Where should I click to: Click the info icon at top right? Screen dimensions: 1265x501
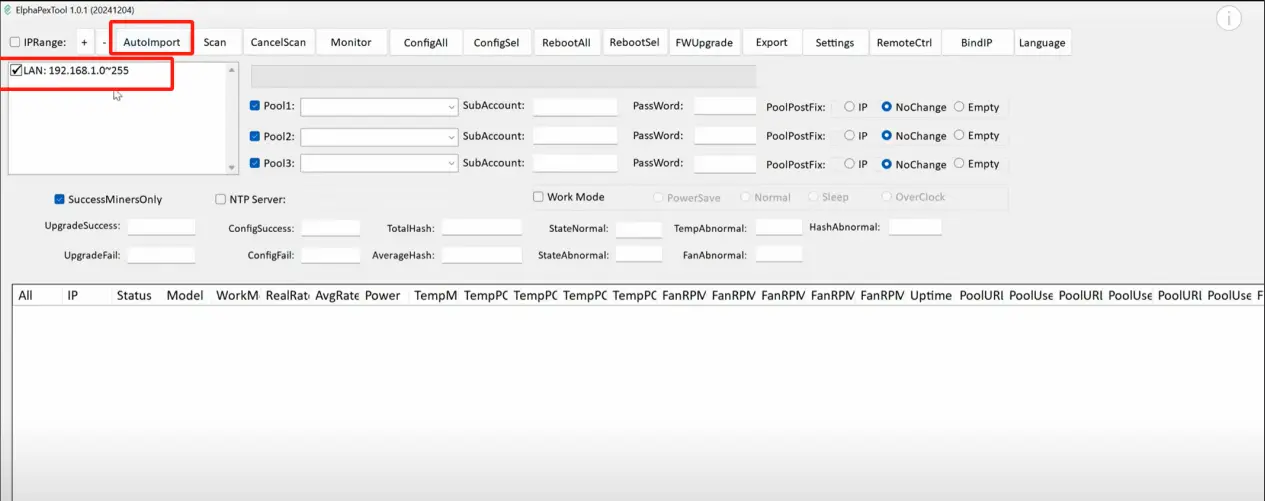pyautogui.click(x=1228, y=18)
